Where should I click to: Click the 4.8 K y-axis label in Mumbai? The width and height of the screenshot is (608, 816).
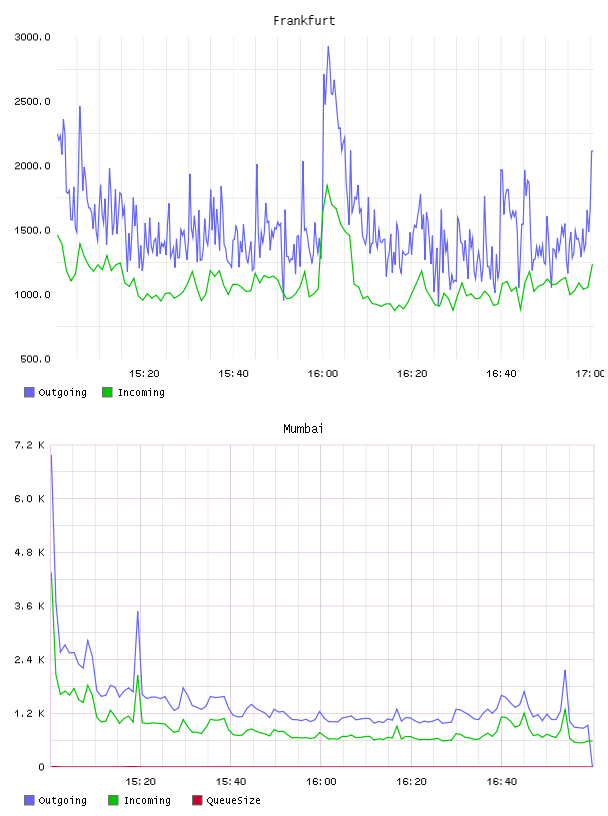(x=29, y=553)
